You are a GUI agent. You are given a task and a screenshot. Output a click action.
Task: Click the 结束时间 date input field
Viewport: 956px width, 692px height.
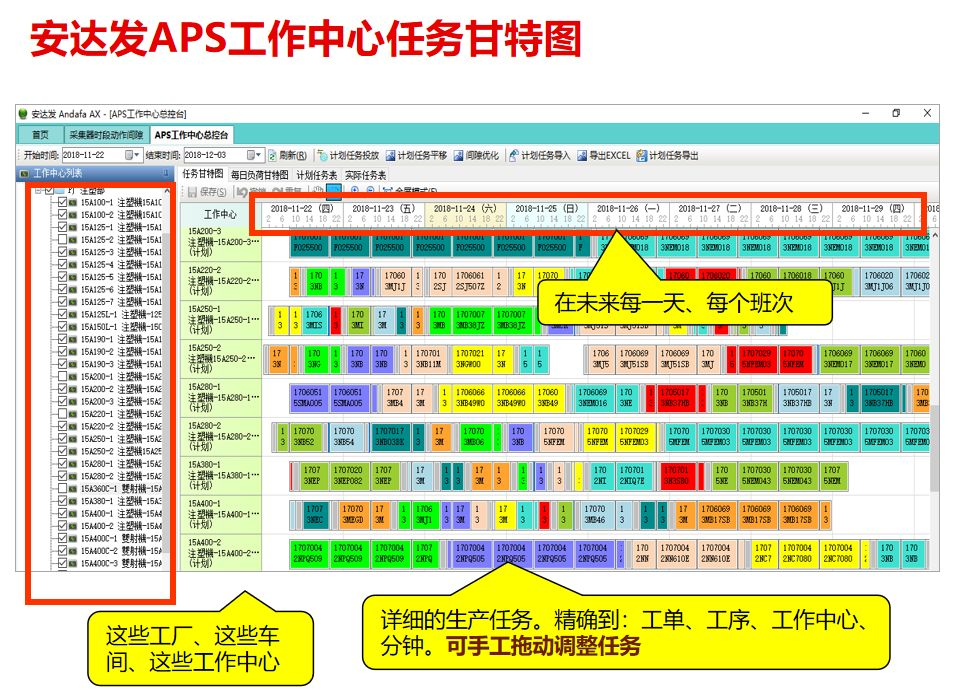(223, 155)
